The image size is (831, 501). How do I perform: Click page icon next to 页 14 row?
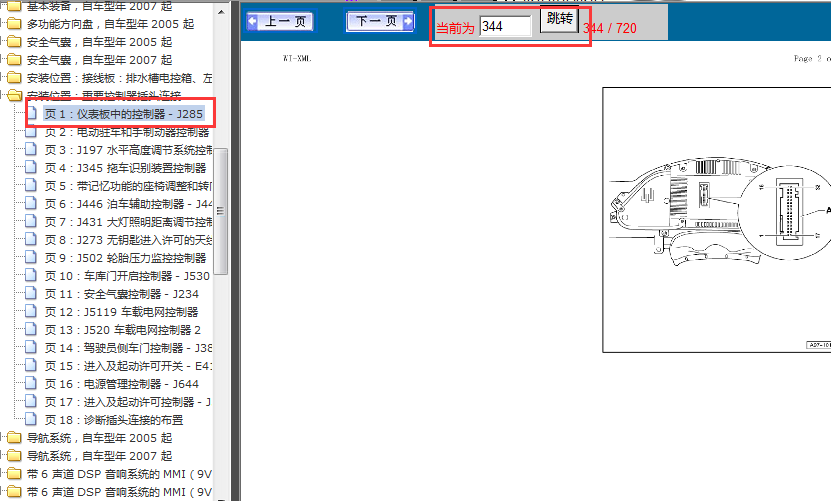tap(31, 348)
